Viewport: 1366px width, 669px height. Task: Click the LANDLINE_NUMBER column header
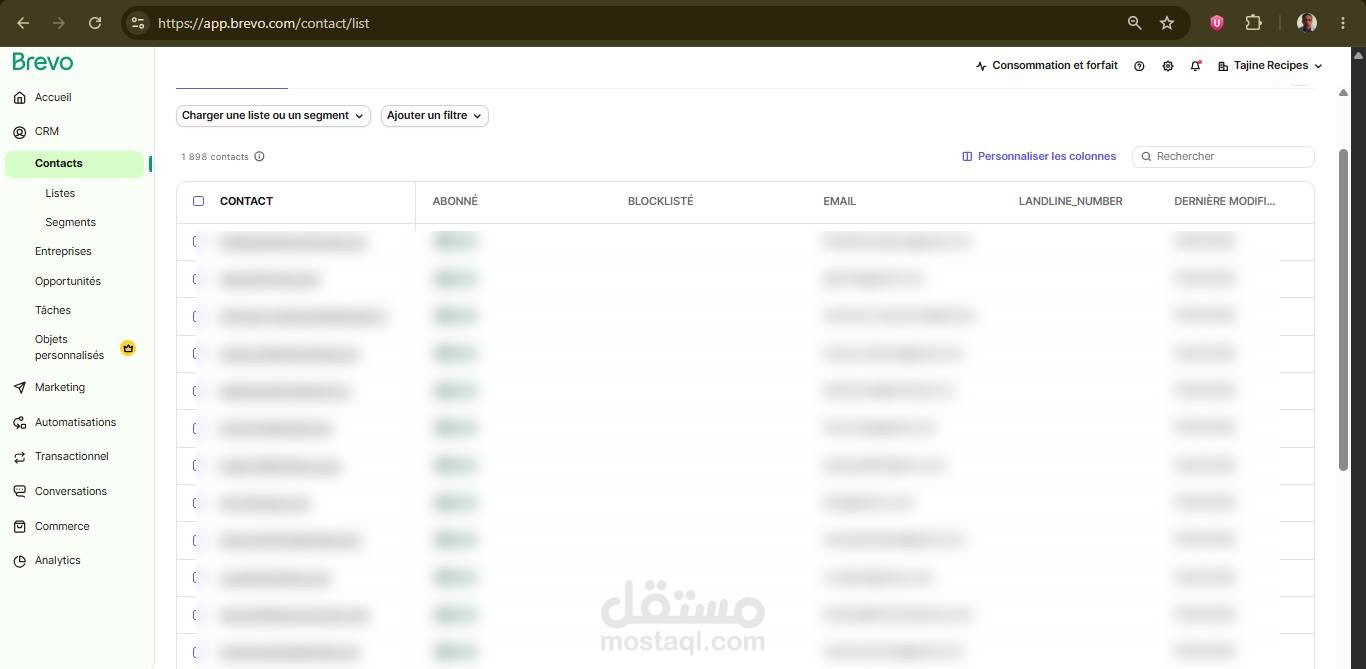[x=1070, y=201]
